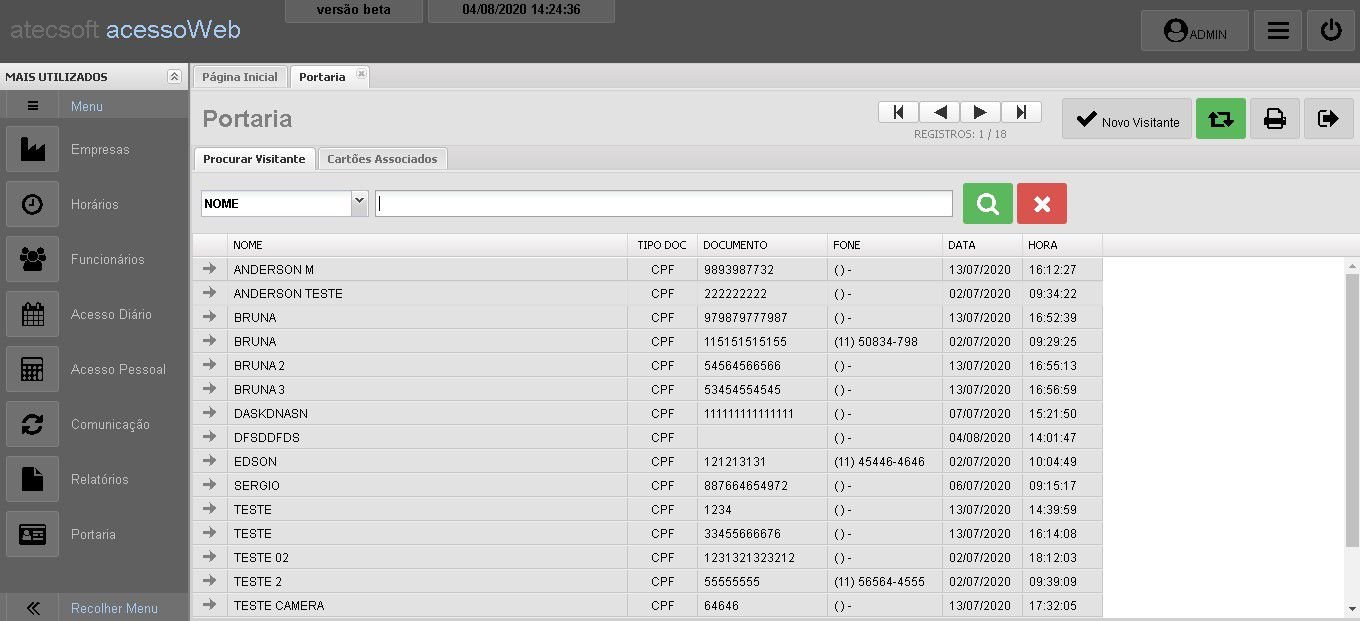Screen dimensions: 1360x621
Task: Click the print icon button
Action: [1275, 119]
